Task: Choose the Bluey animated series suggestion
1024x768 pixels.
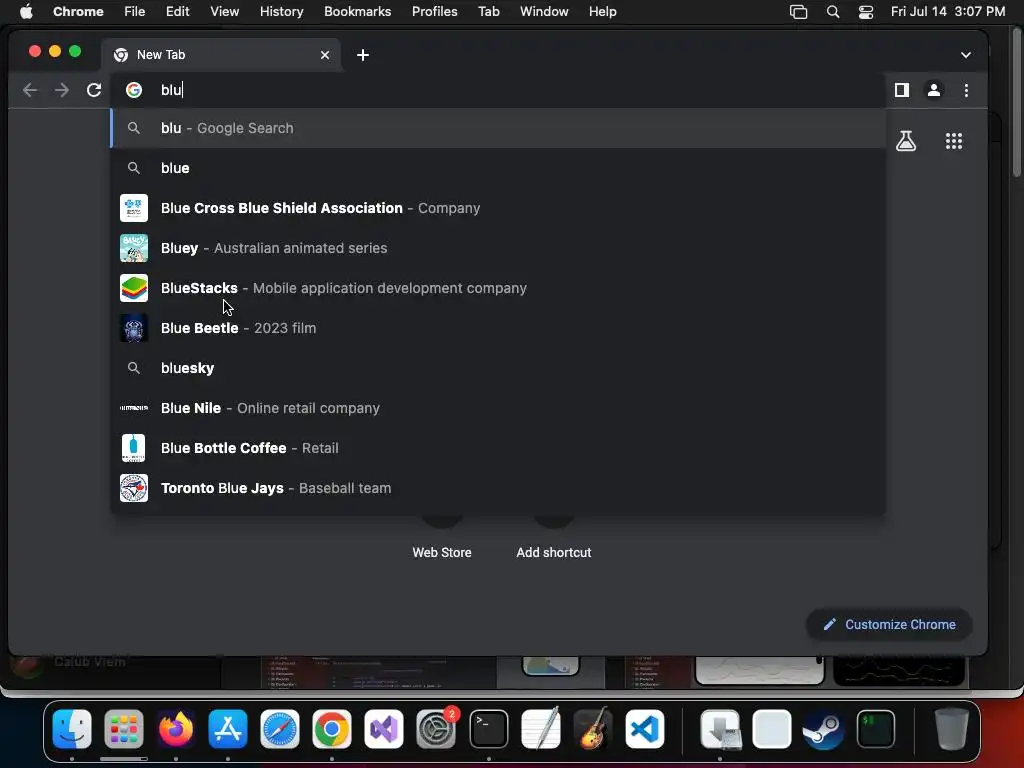Action: 498,248
